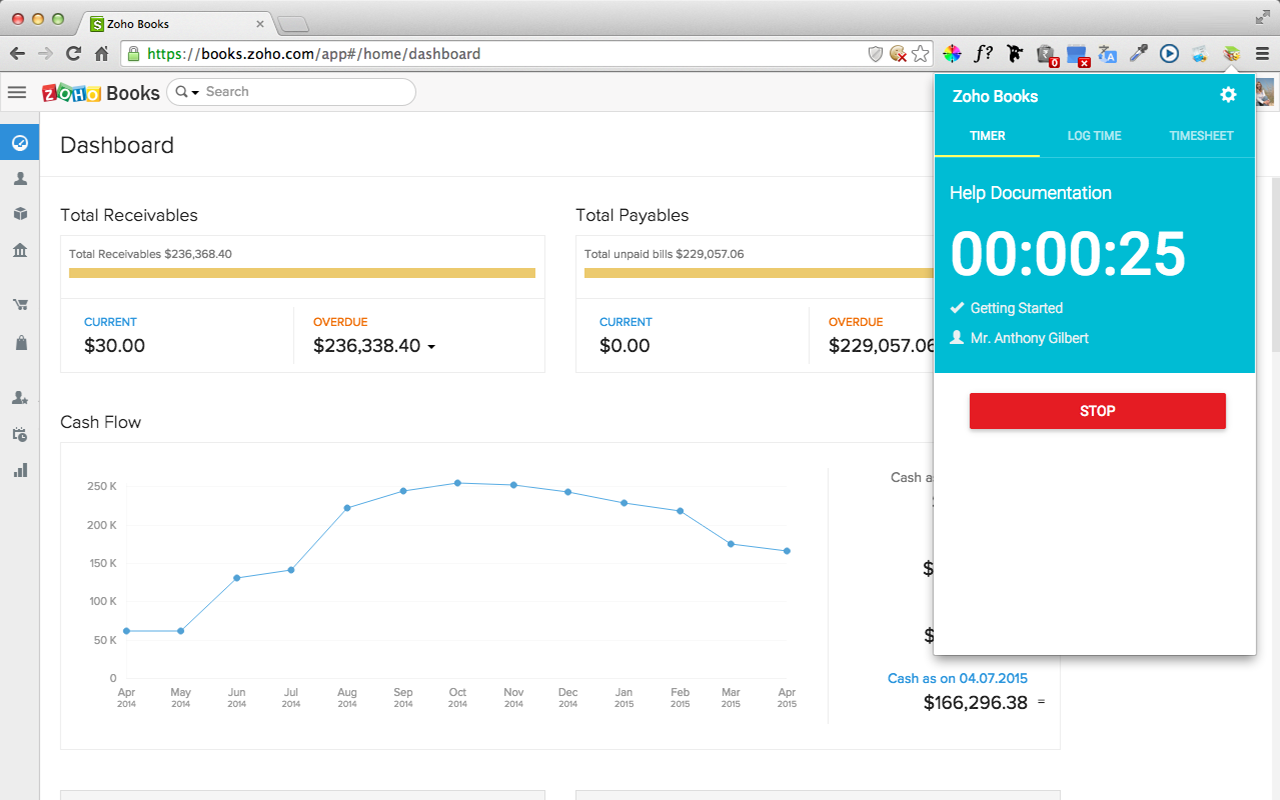Switch to the Timesheet tab
The width and height of the screenshot is (1280, 800).
1201,136
